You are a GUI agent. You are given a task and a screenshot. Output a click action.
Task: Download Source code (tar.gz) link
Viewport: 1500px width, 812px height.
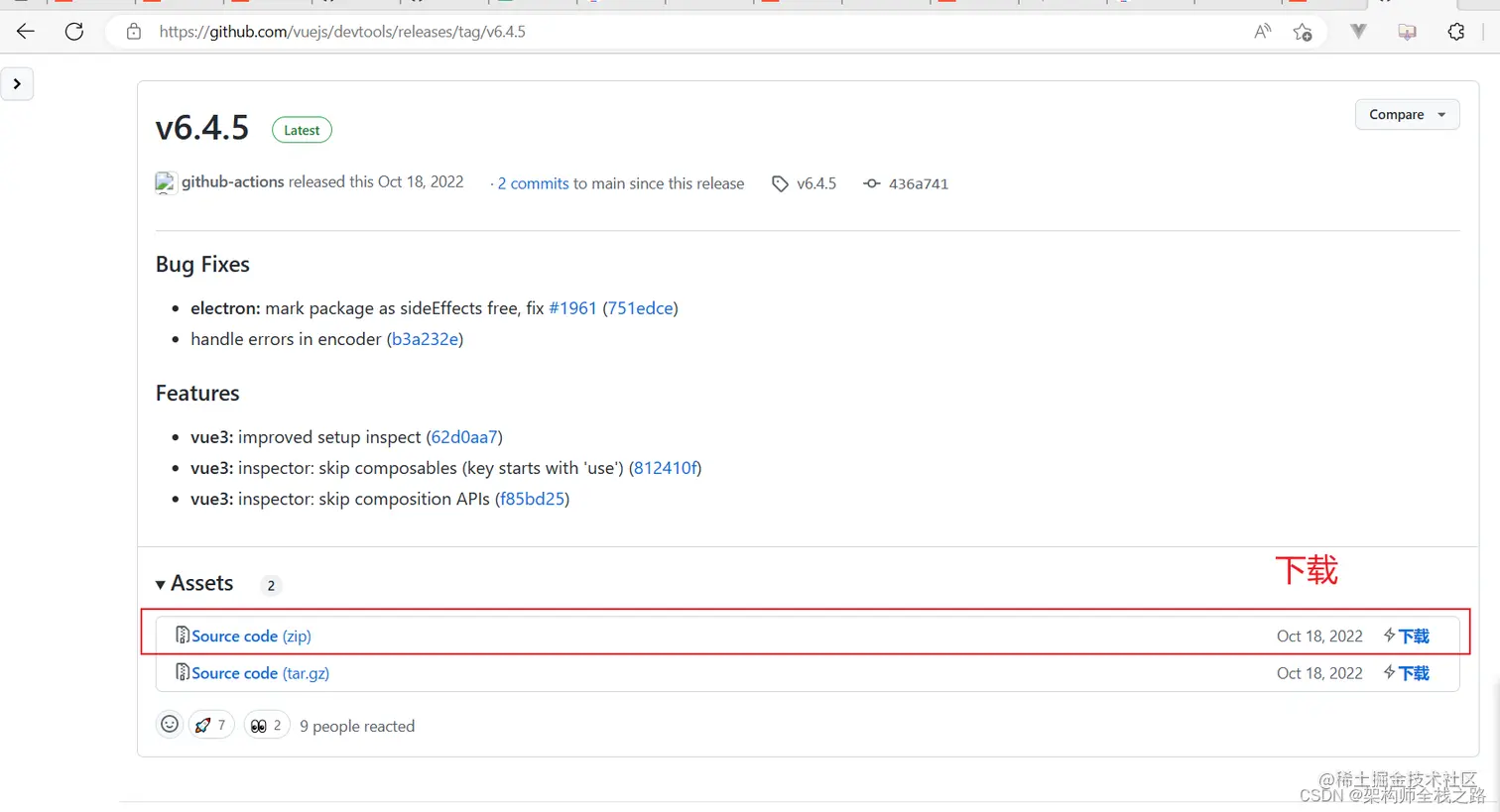[x=260, y=673]
